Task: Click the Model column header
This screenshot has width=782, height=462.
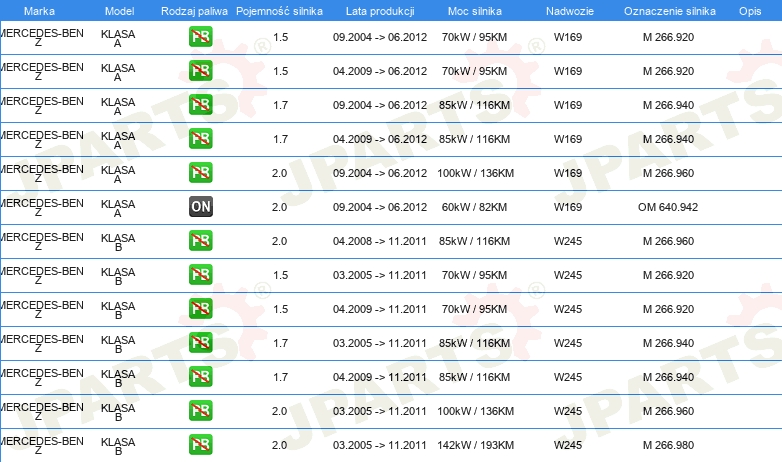Action: pyautogui.click(x=119, y=11)
